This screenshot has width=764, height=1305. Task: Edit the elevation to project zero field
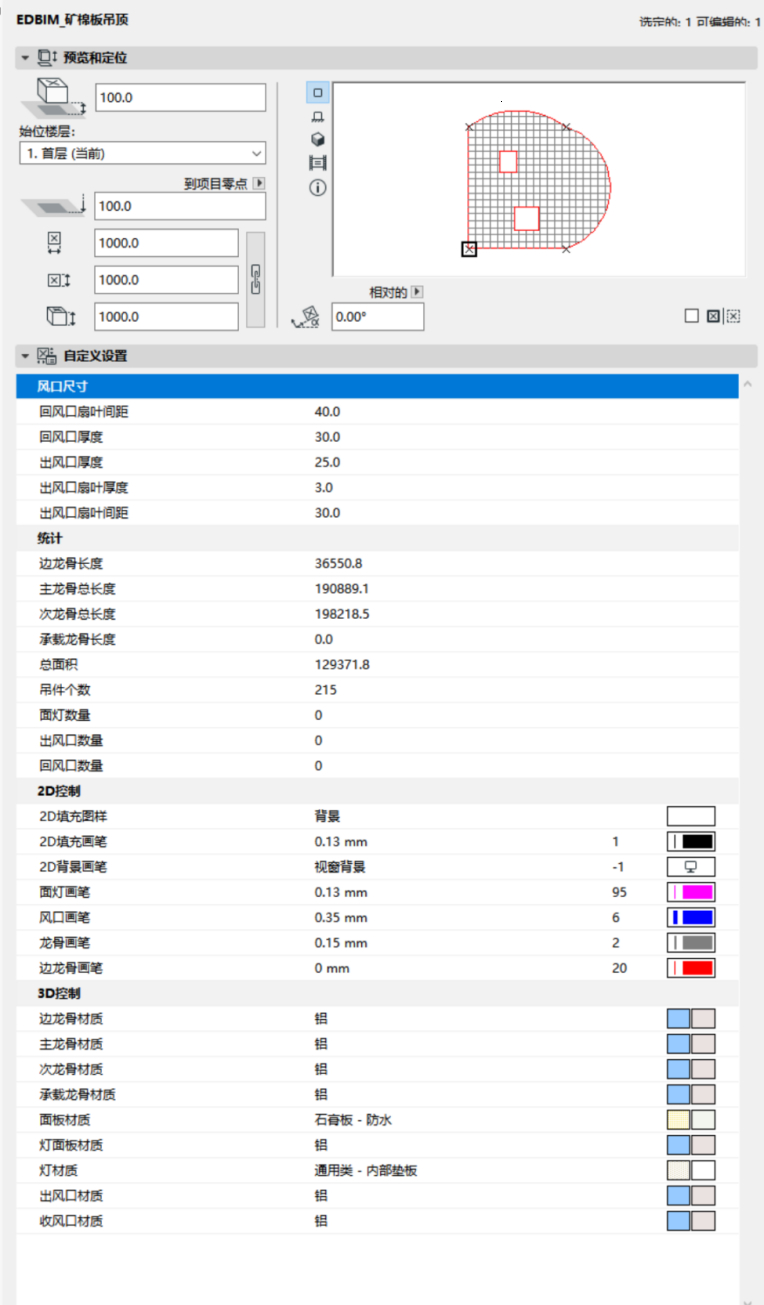180,206
